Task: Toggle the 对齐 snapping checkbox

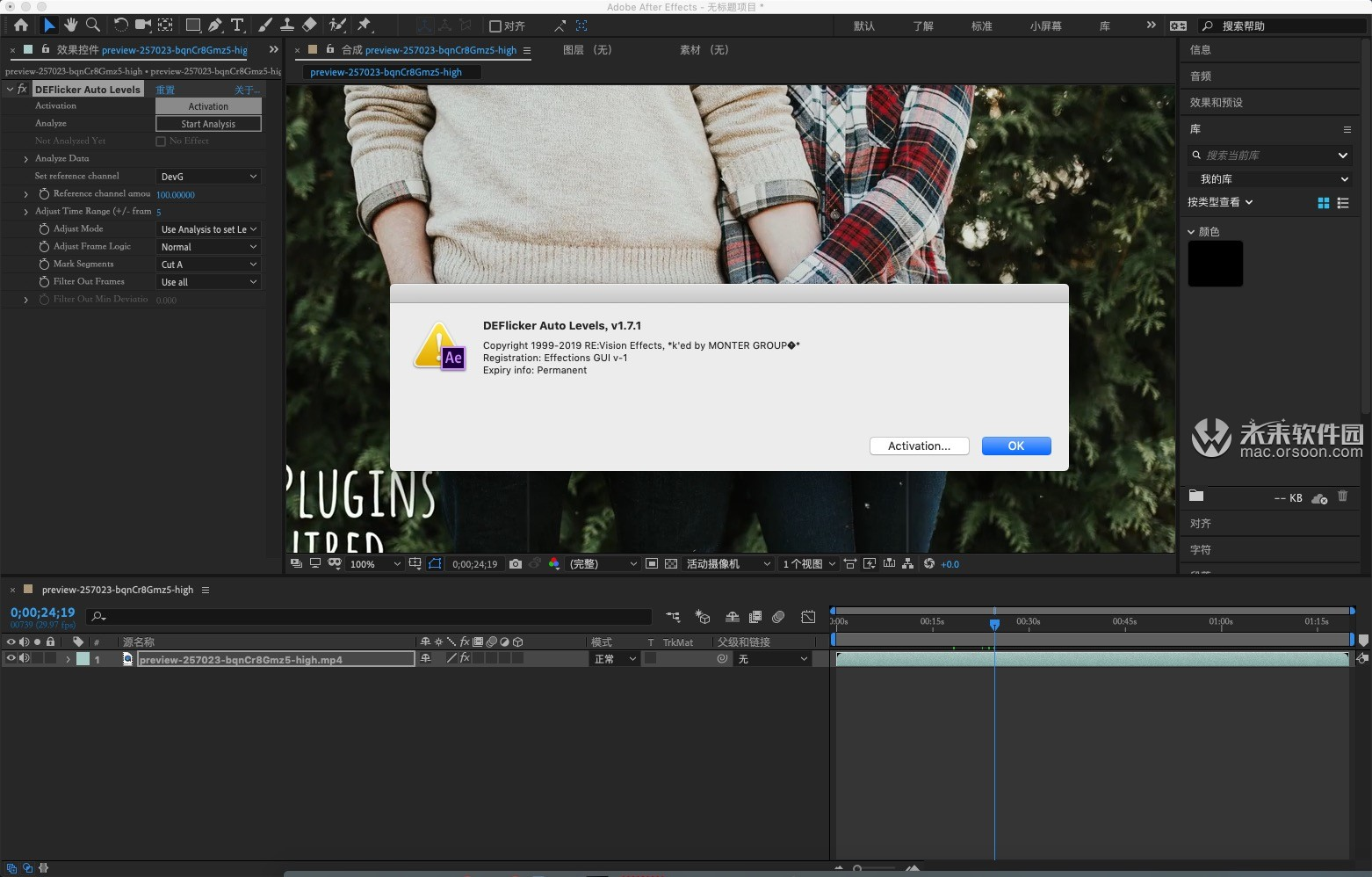Action: point(495,26)
